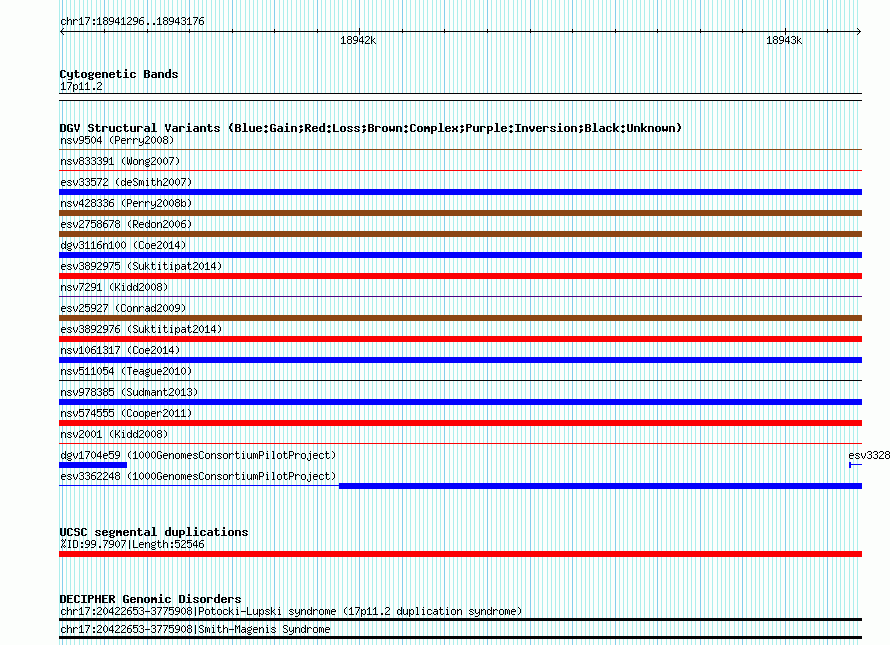Screen dimensions: 890x645
Task: Click the short blue dgv1704e59 bar
Action: 93,465
